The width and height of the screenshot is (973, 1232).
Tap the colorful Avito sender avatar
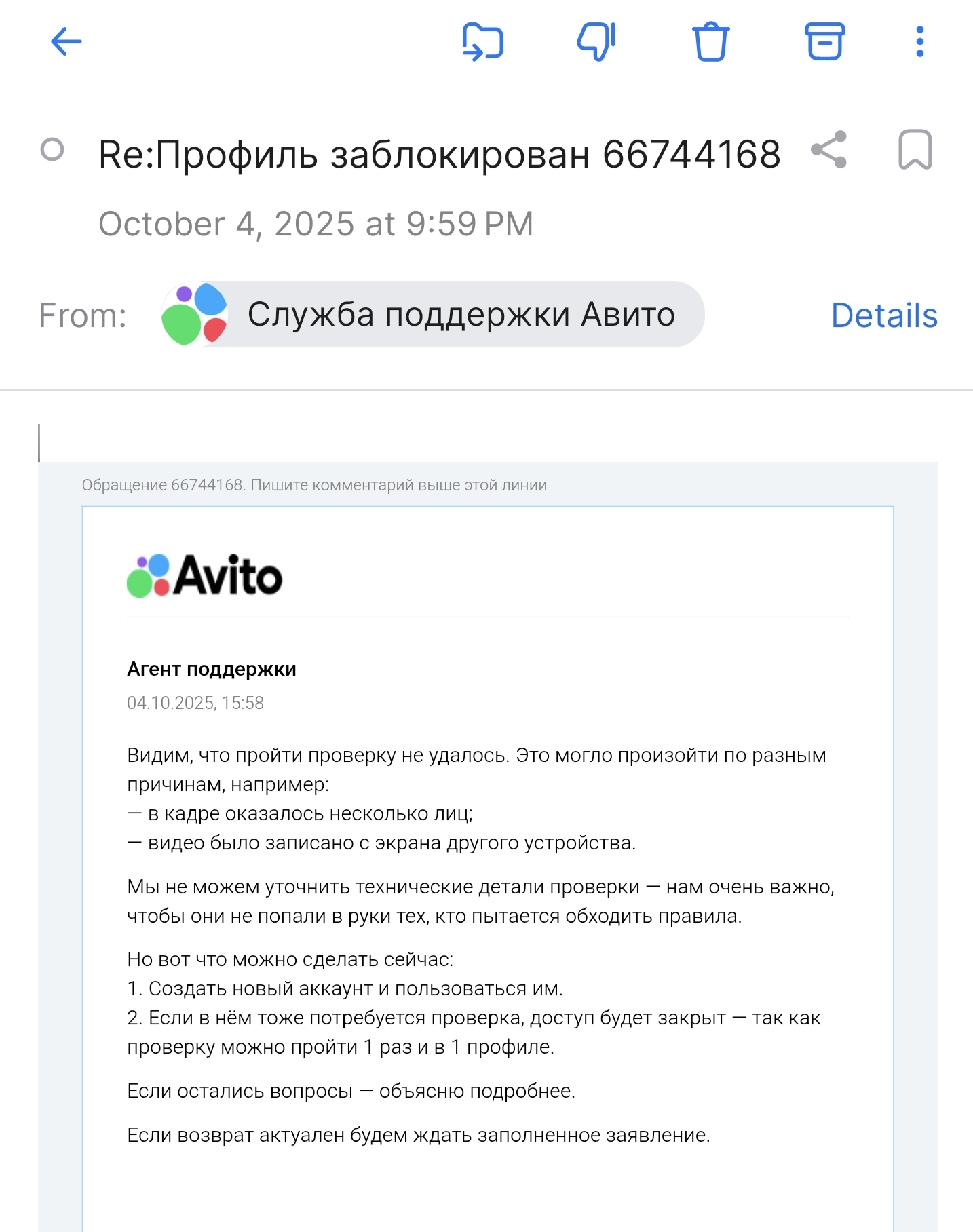tap(194, 315)
